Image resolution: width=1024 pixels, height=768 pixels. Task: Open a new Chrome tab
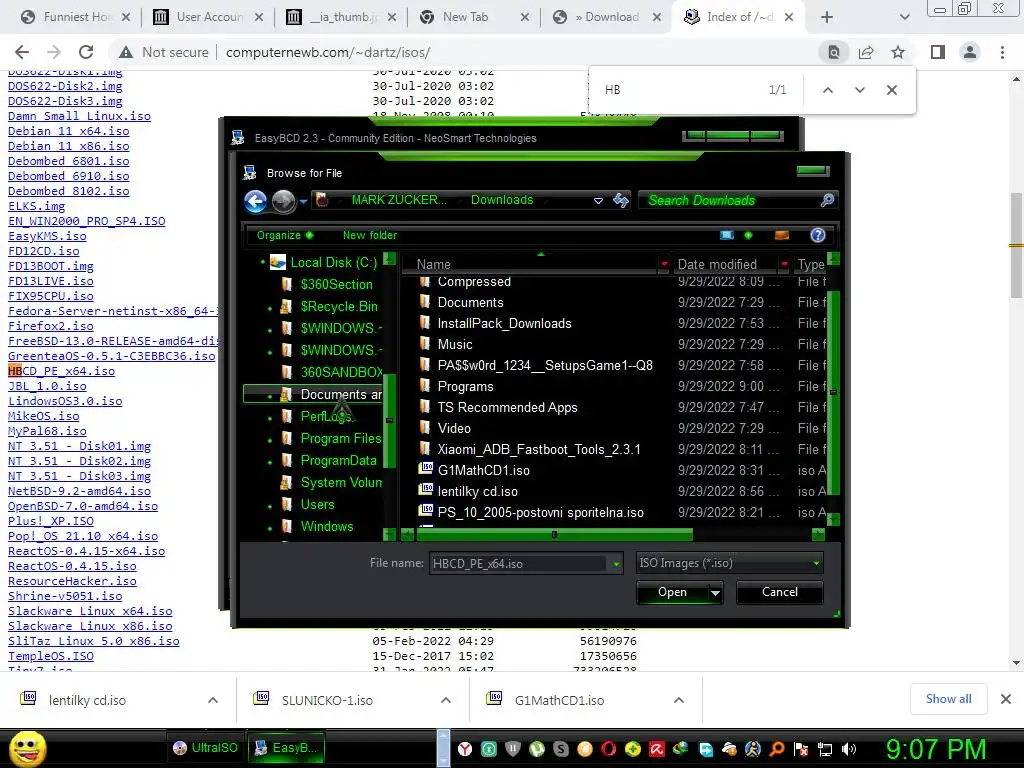(827, 17)
